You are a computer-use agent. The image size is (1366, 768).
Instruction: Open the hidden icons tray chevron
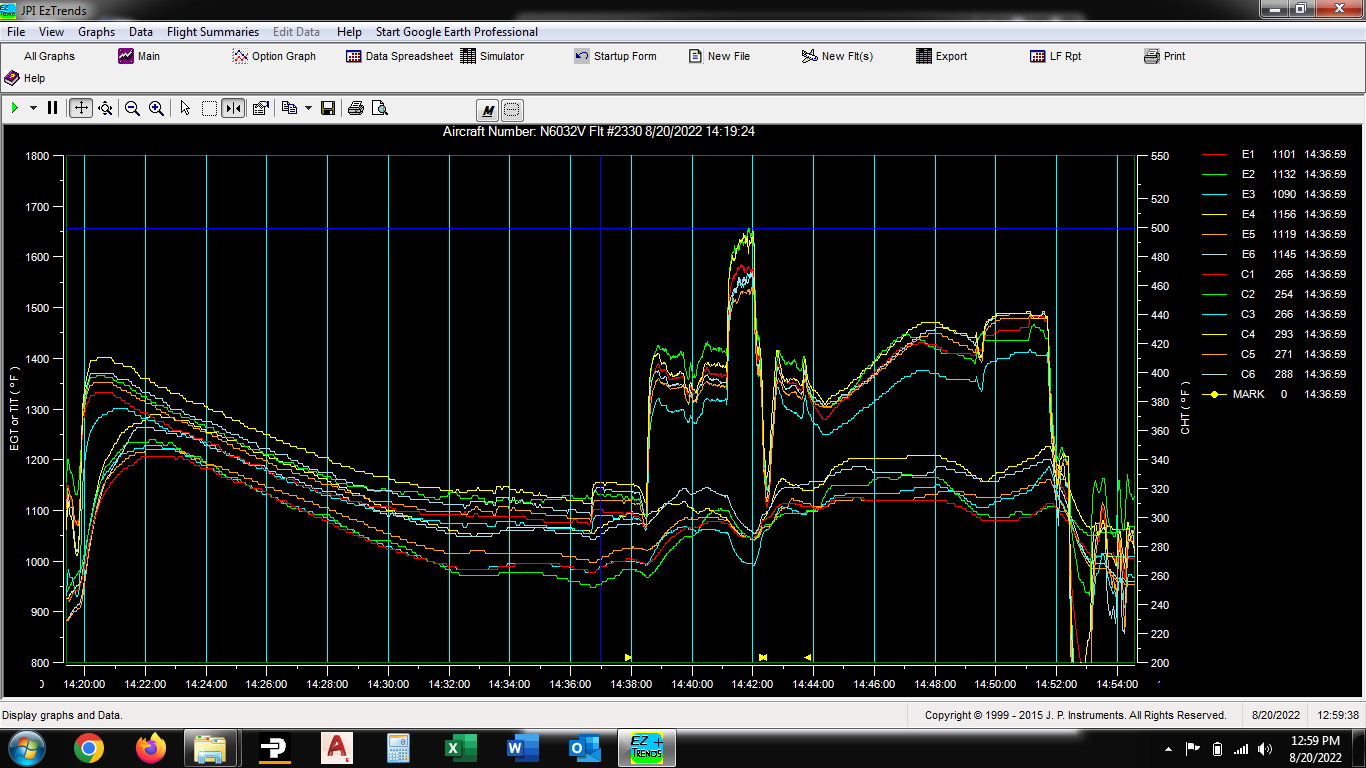1167,747
